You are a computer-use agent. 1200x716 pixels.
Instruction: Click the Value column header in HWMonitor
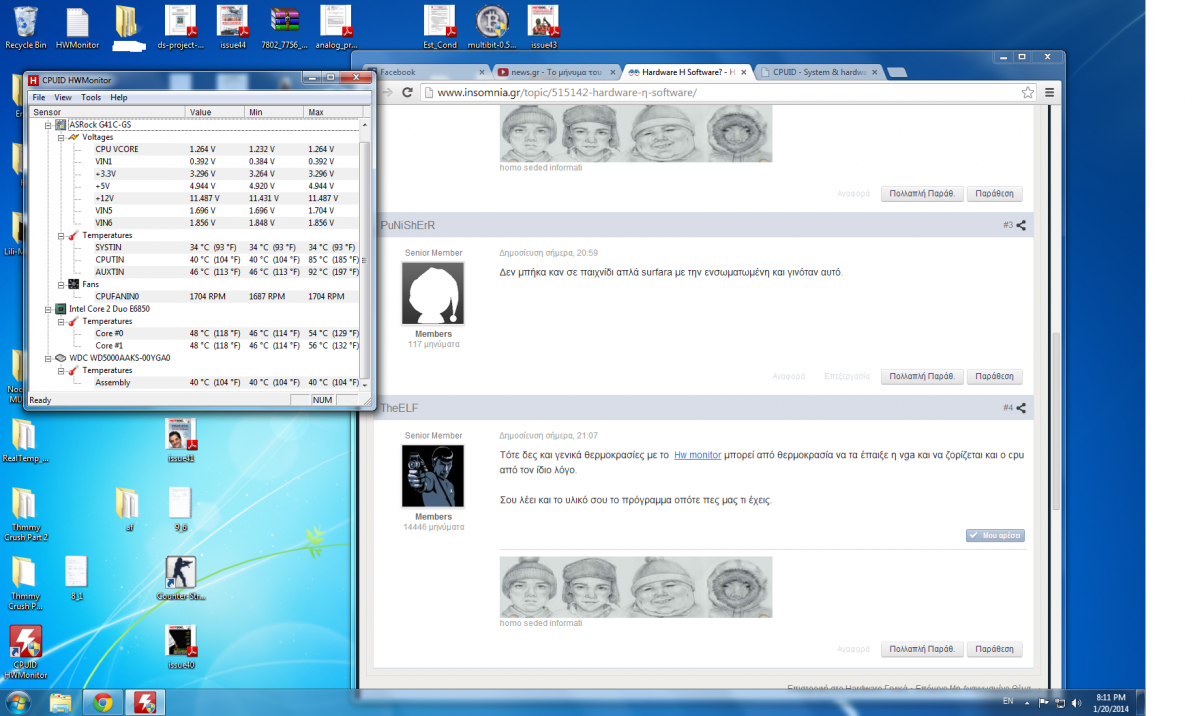coord(215,112)
